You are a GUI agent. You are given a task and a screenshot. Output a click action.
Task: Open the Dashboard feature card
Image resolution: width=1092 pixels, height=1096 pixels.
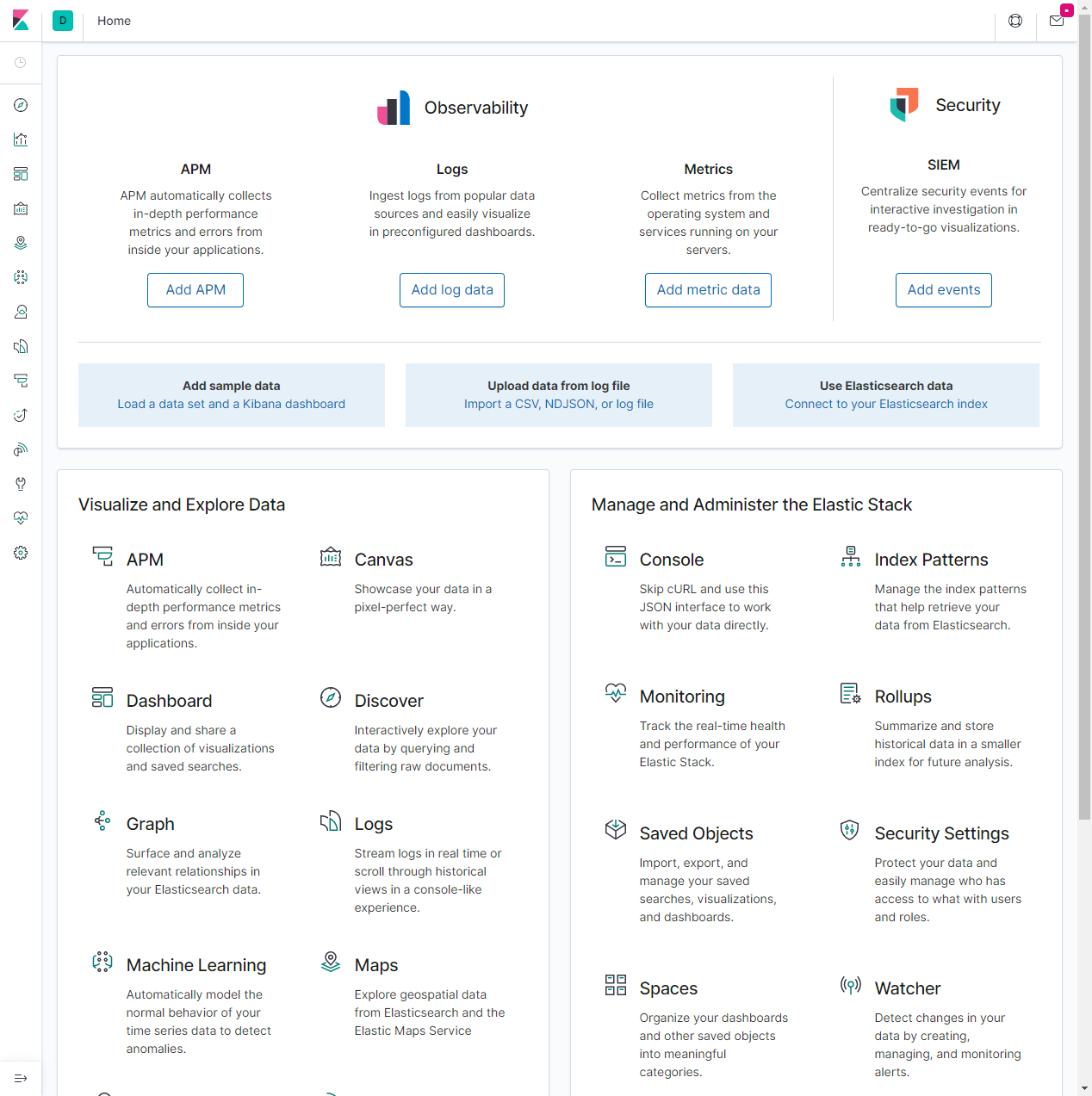(189, 730)
